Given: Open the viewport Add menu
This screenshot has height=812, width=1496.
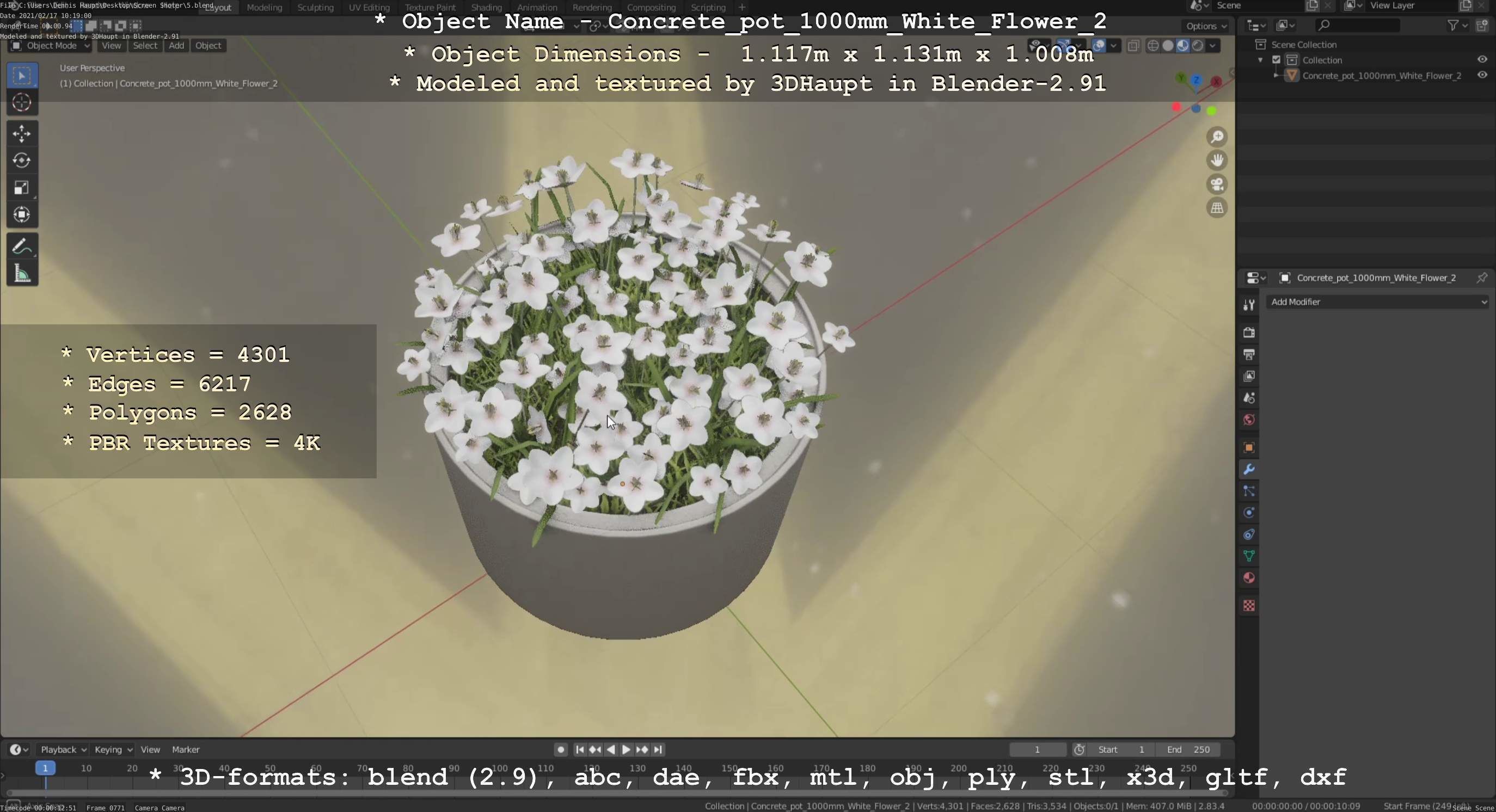Looking at the screenshot, I should click(176, 46).
